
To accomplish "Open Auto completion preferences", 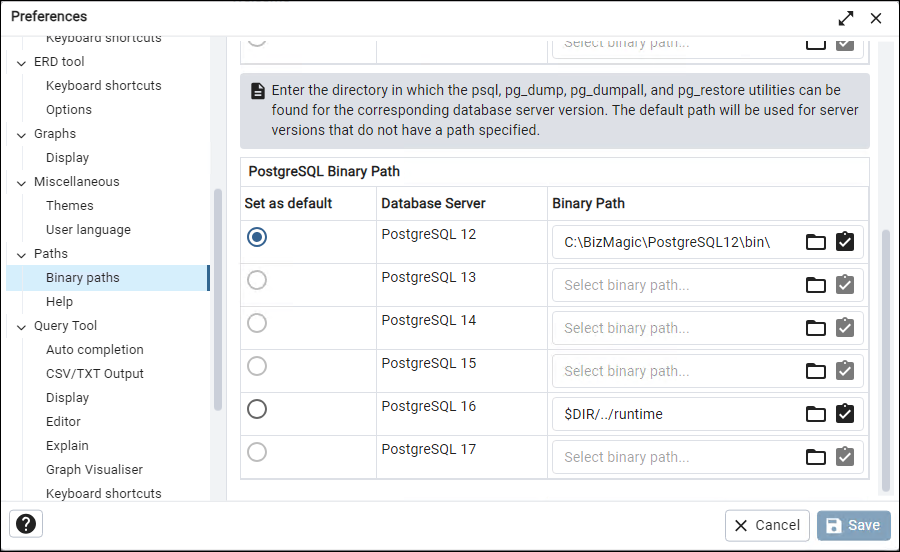I will [x=95, y=350].
